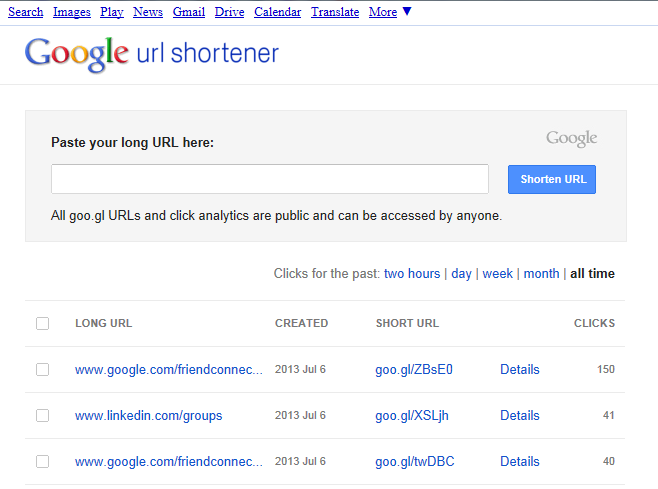Open the www.linkedin.com/groups long URL
This screenshot has width=658, height=489.
click(x=148, y=415)
